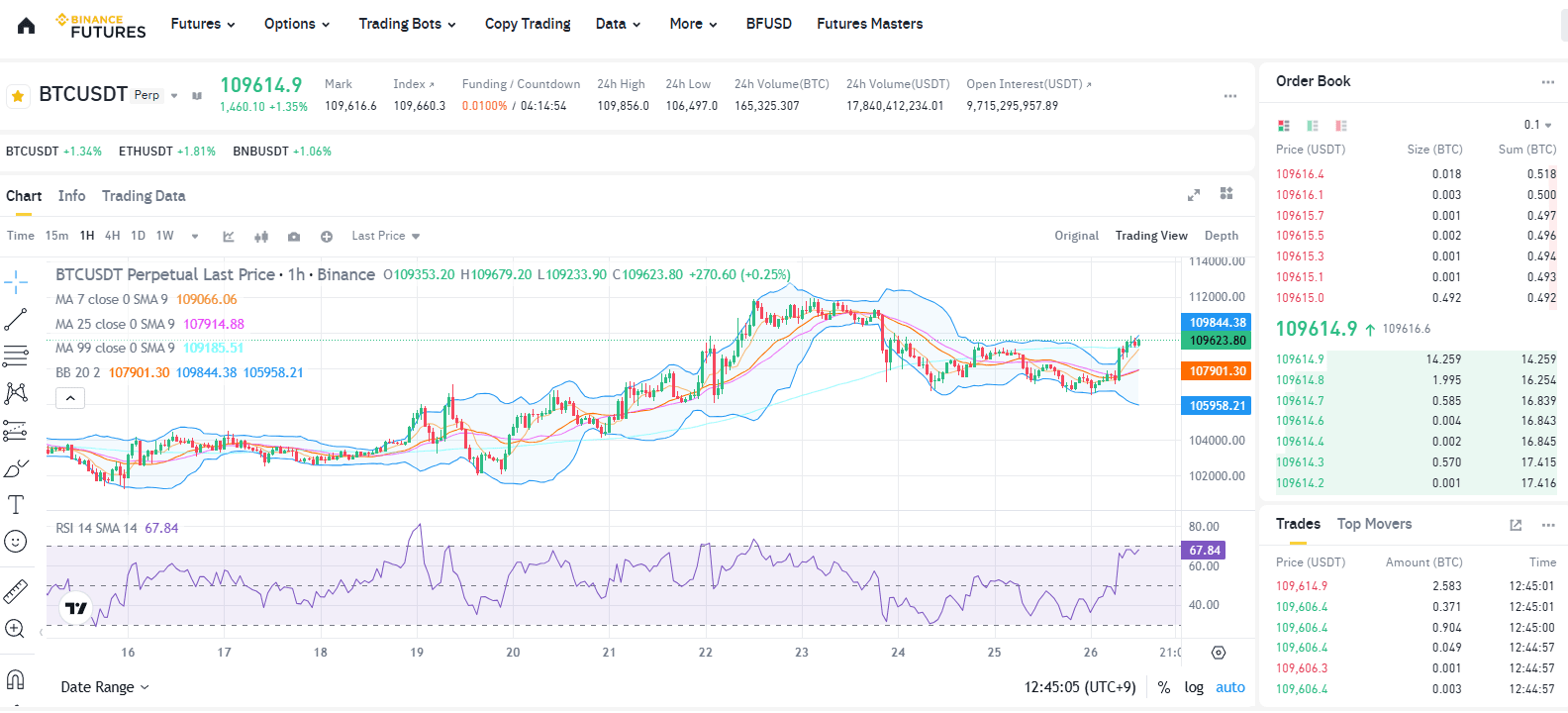Open the chart layout grid icon
This screenshot has width=1568, height=713.
click(1226, 194)
